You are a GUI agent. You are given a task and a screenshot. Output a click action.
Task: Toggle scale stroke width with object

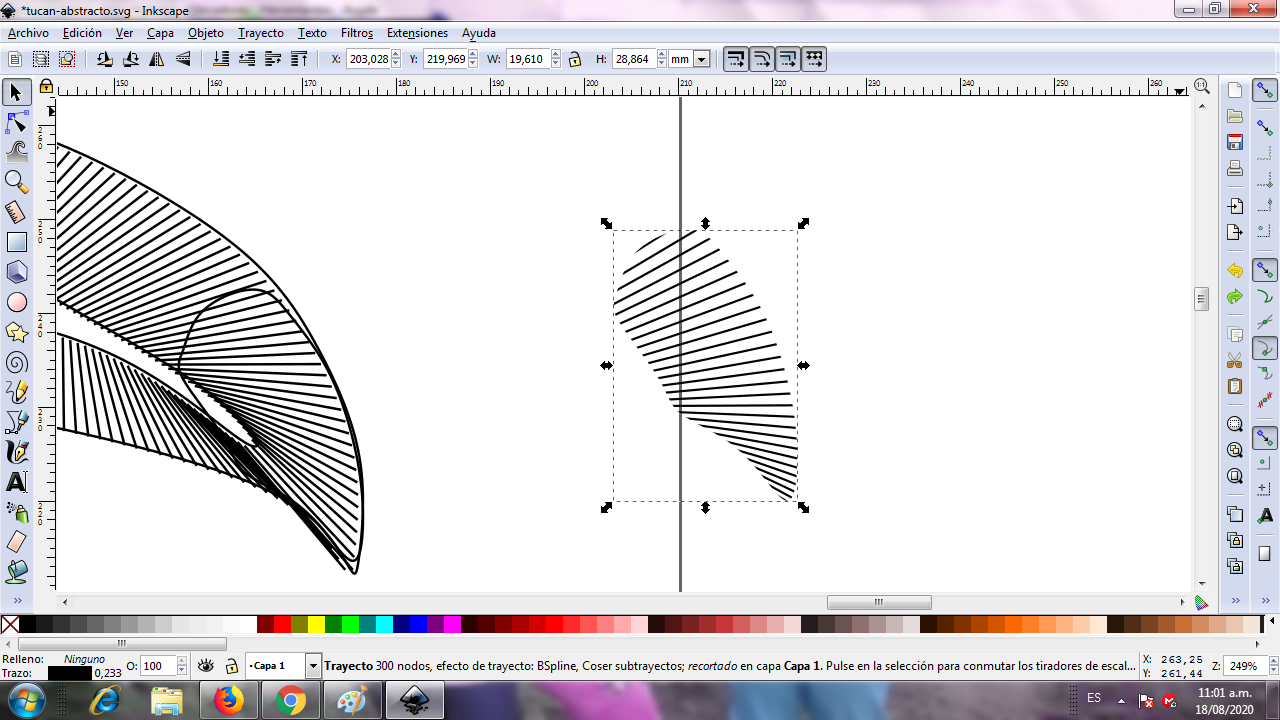pos(736,59)
